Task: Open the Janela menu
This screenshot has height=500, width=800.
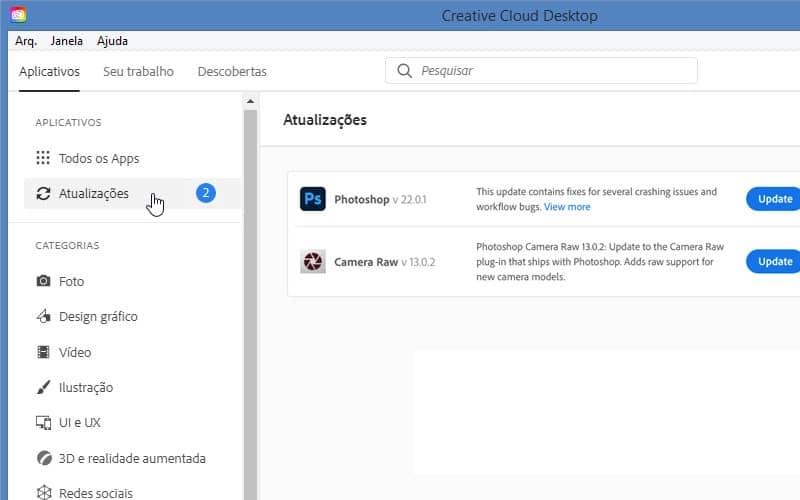Action: (66, 41)
